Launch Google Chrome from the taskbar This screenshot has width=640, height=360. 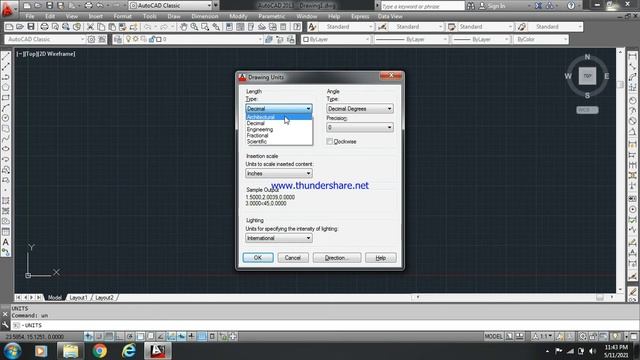99,351
